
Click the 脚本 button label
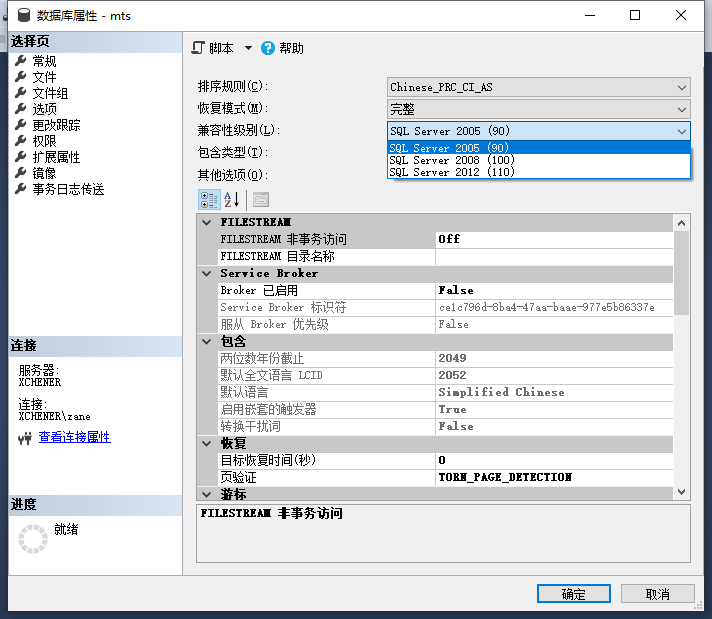tap(221, 48)
